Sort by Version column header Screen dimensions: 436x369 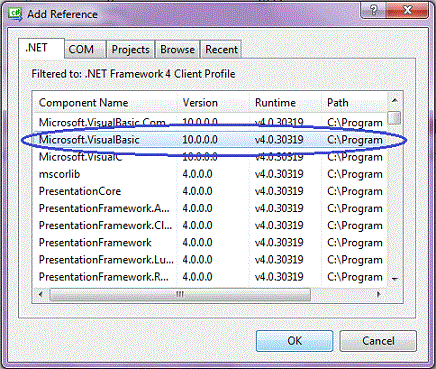tap(213, 102)
